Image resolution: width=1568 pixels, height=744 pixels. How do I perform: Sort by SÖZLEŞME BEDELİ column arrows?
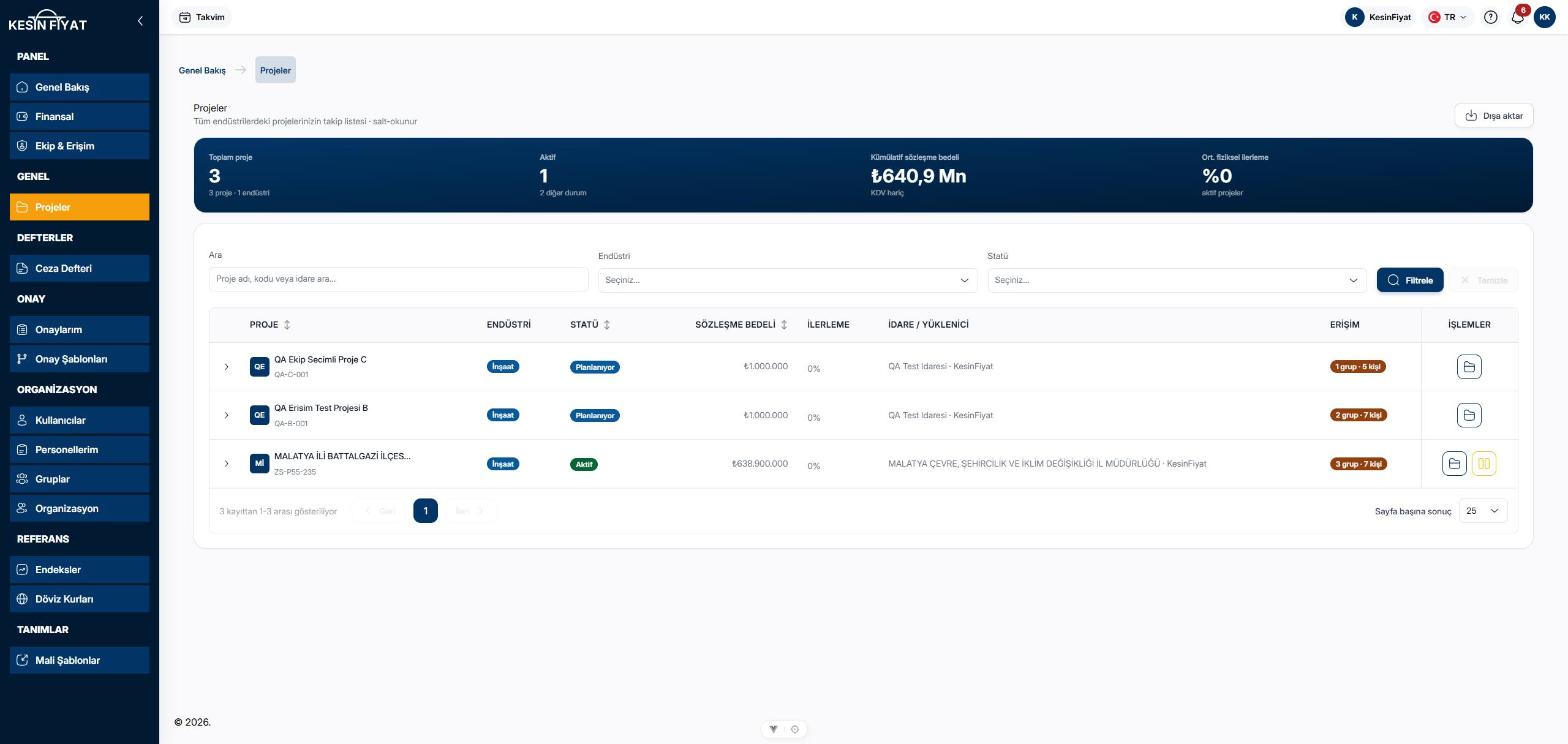pyautogui.click(x=784, y=325)
